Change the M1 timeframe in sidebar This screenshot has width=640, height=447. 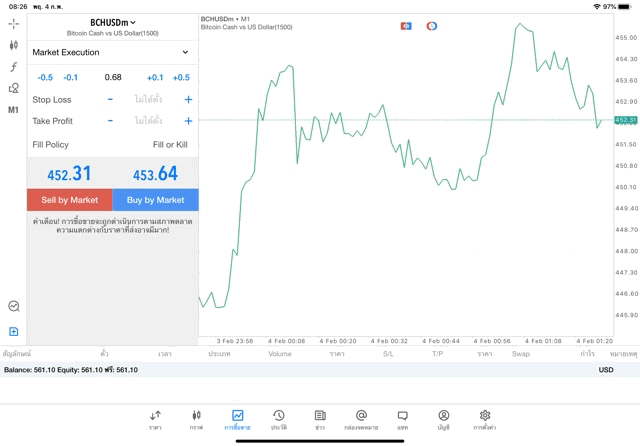pyautogui.click(x=13, y=110)
